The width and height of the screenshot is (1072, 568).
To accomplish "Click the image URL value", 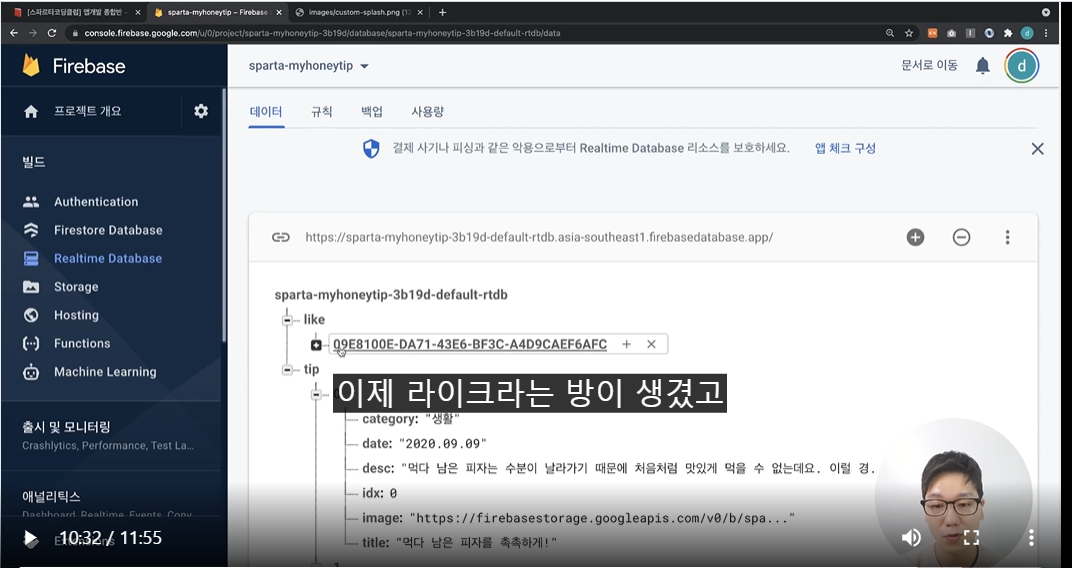I will click(x=602, y=518).
